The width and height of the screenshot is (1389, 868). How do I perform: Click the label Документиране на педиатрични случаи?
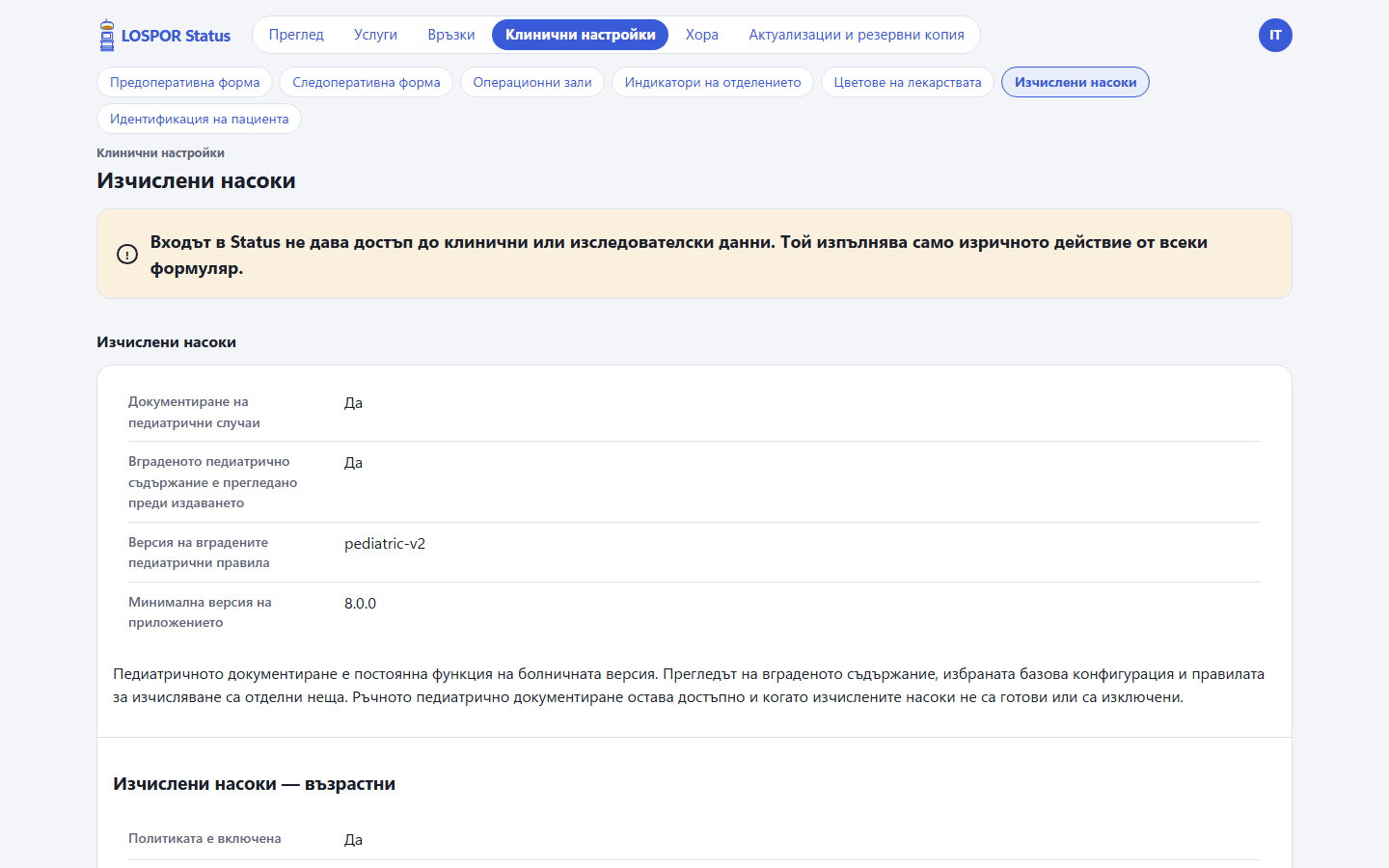coord(194,412)
